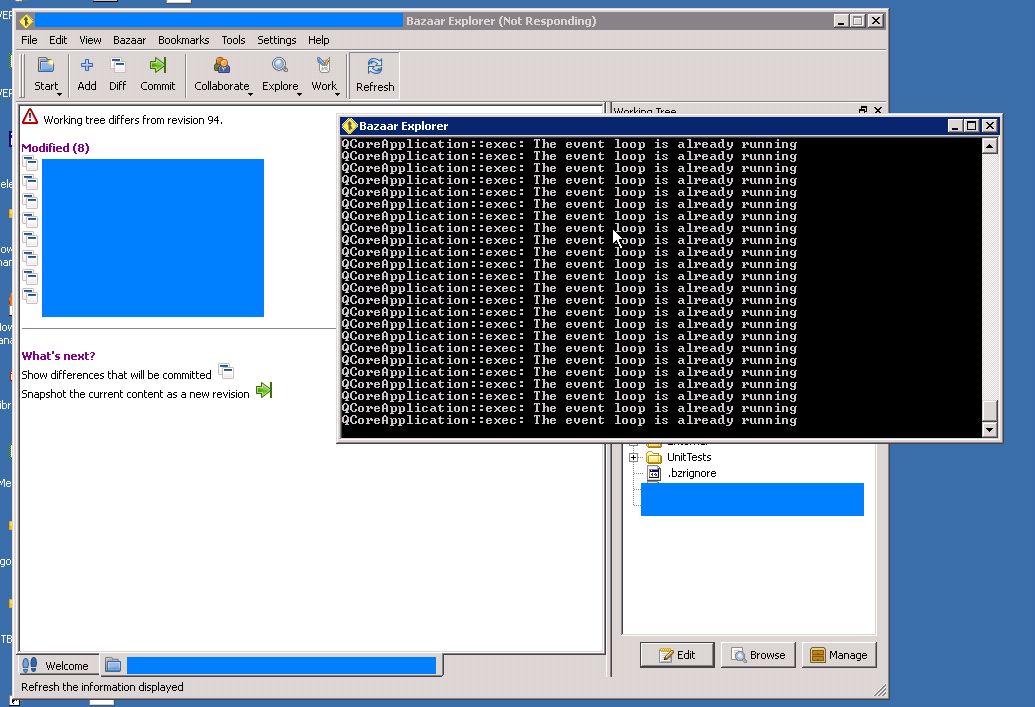
Task: Click the Collaborate toolbar icon
Action: coord(221,66)
